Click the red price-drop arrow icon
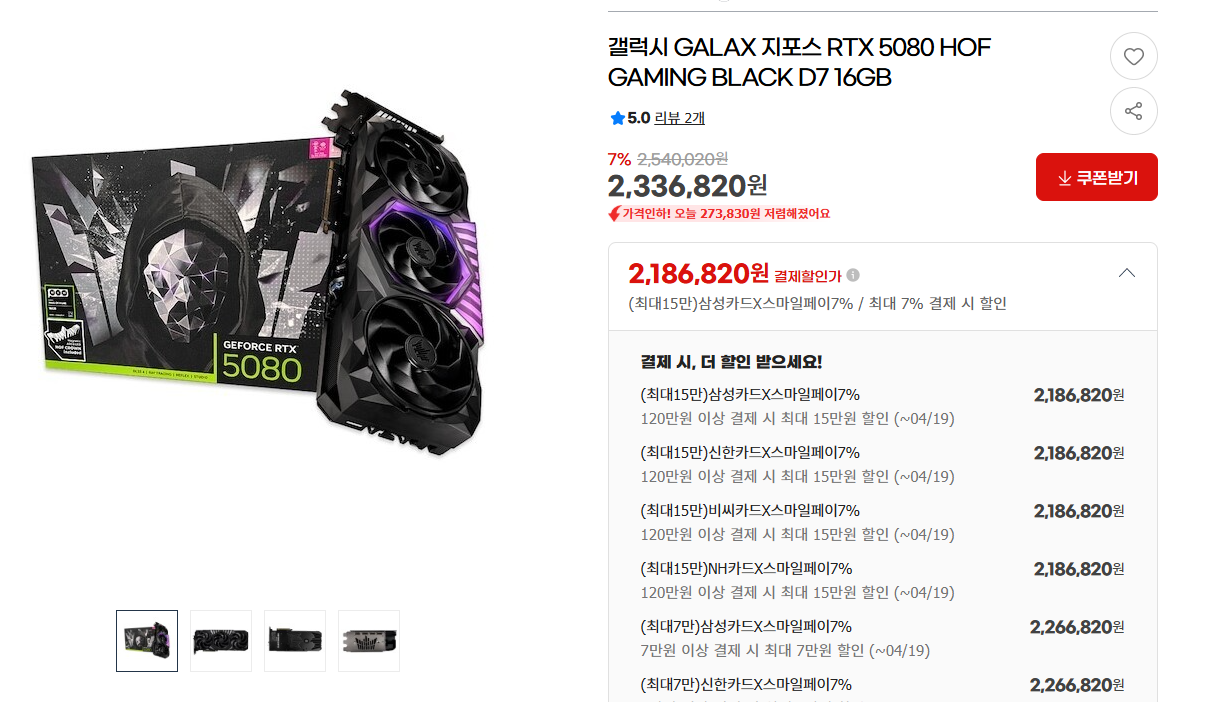This screenshot has height=702, width=1224. tap(614, 213)
